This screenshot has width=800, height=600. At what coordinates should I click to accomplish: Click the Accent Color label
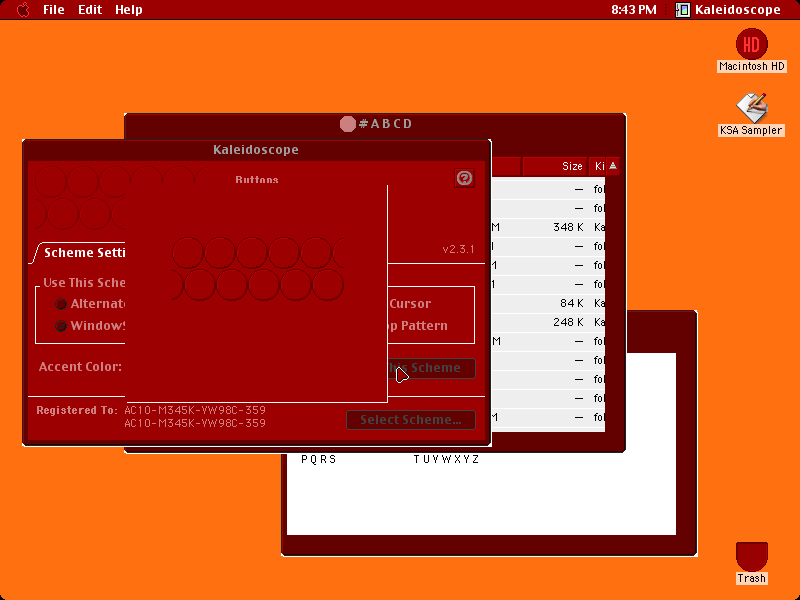click(x=80, y=367)
